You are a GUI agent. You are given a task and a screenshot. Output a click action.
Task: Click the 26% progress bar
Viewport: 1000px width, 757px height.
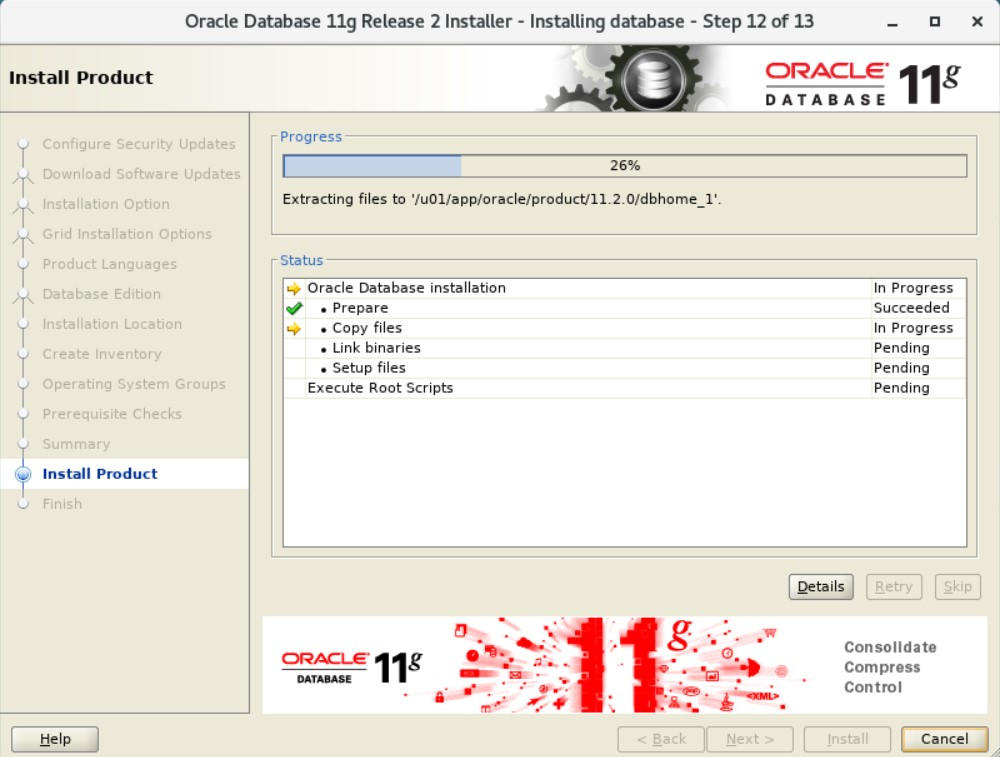coord(625,164)
